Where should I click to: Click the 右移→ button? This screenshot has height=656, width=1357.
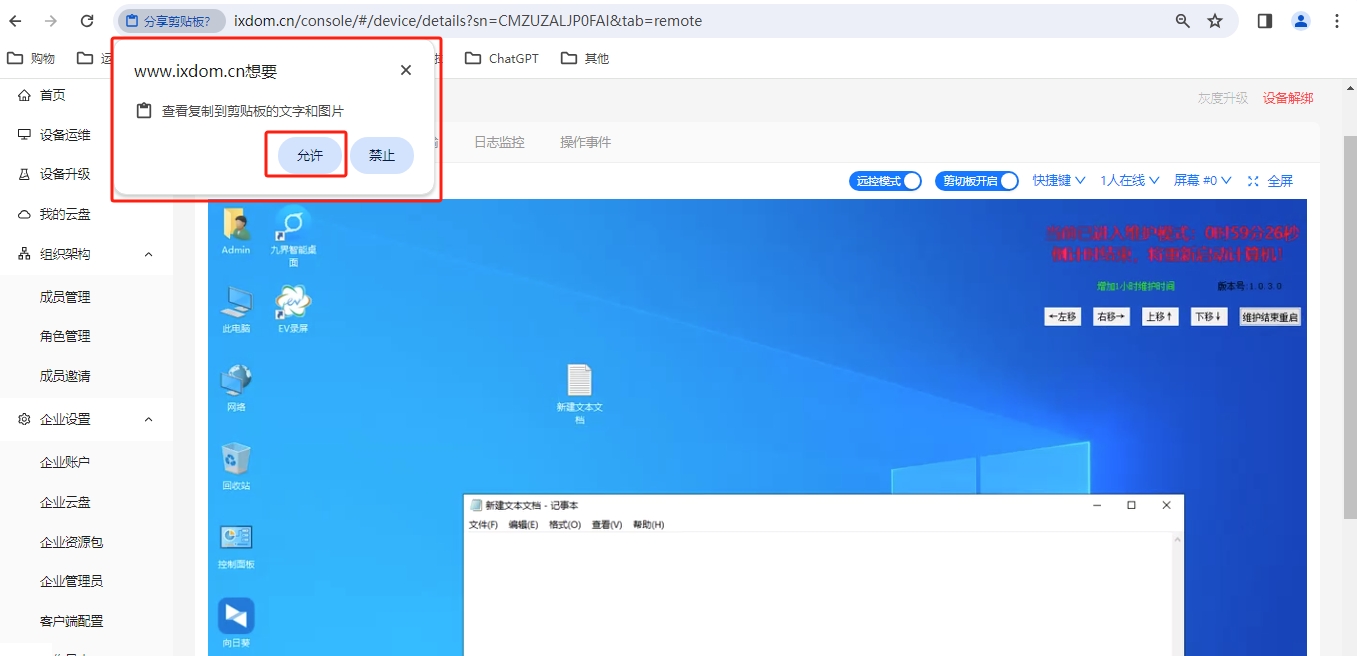click(x=1111, y=317)
